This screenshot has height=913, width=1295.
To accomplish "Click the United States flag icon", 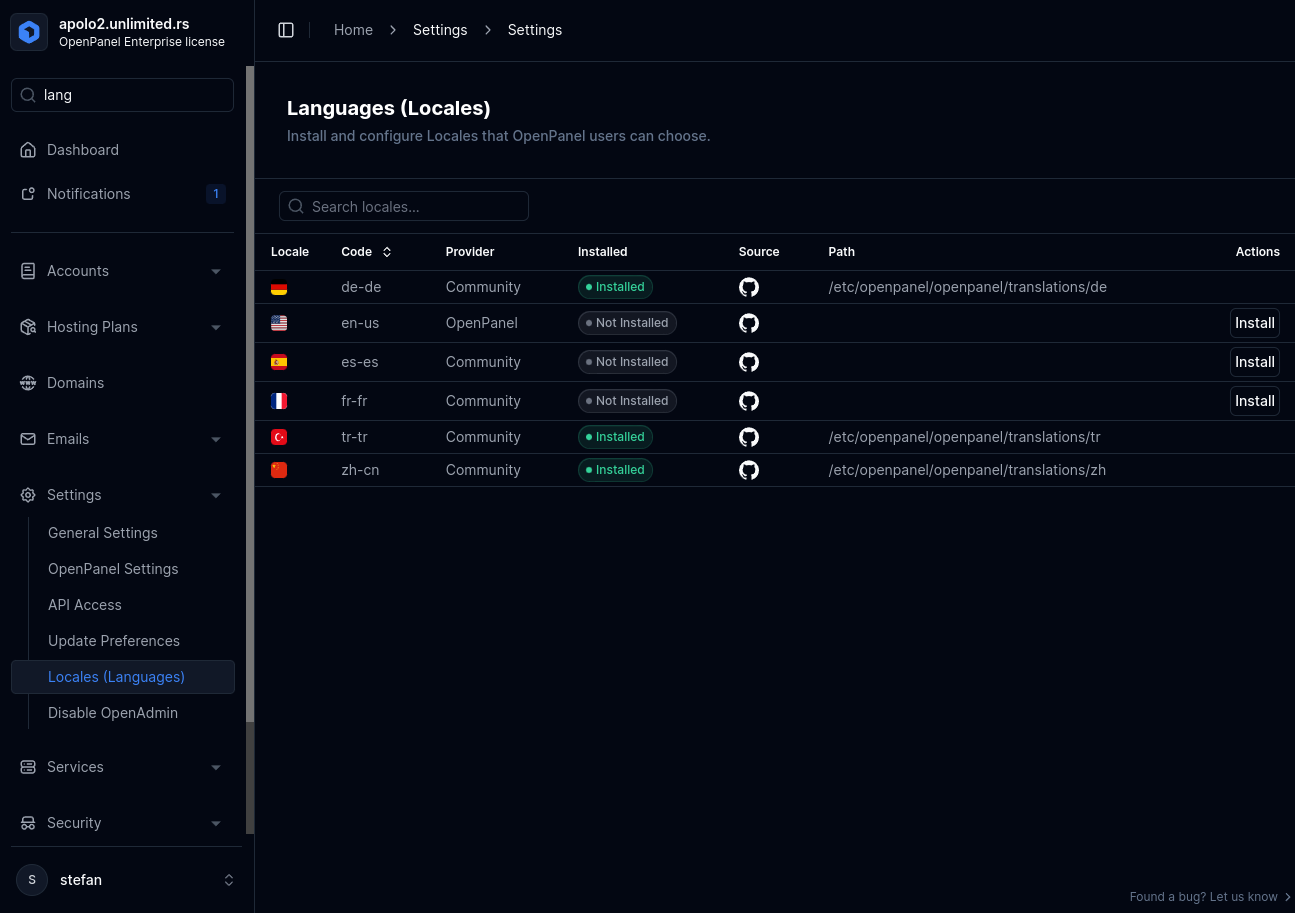I will [x=279, y=323].
